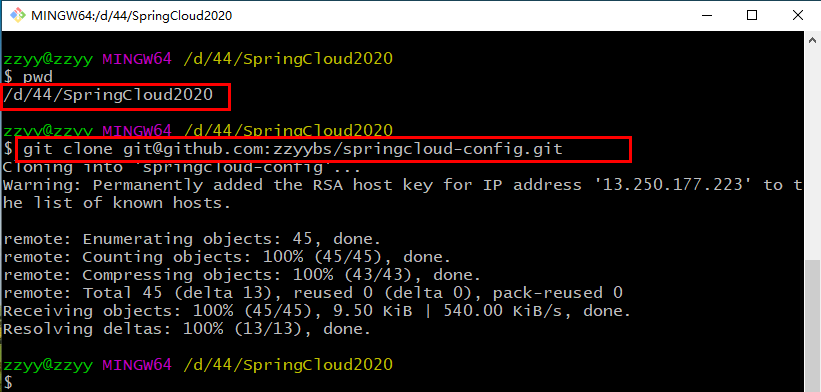Click the Cloning into 'springcloud-config' line
The image size is (821, 392).
(182, 168)
